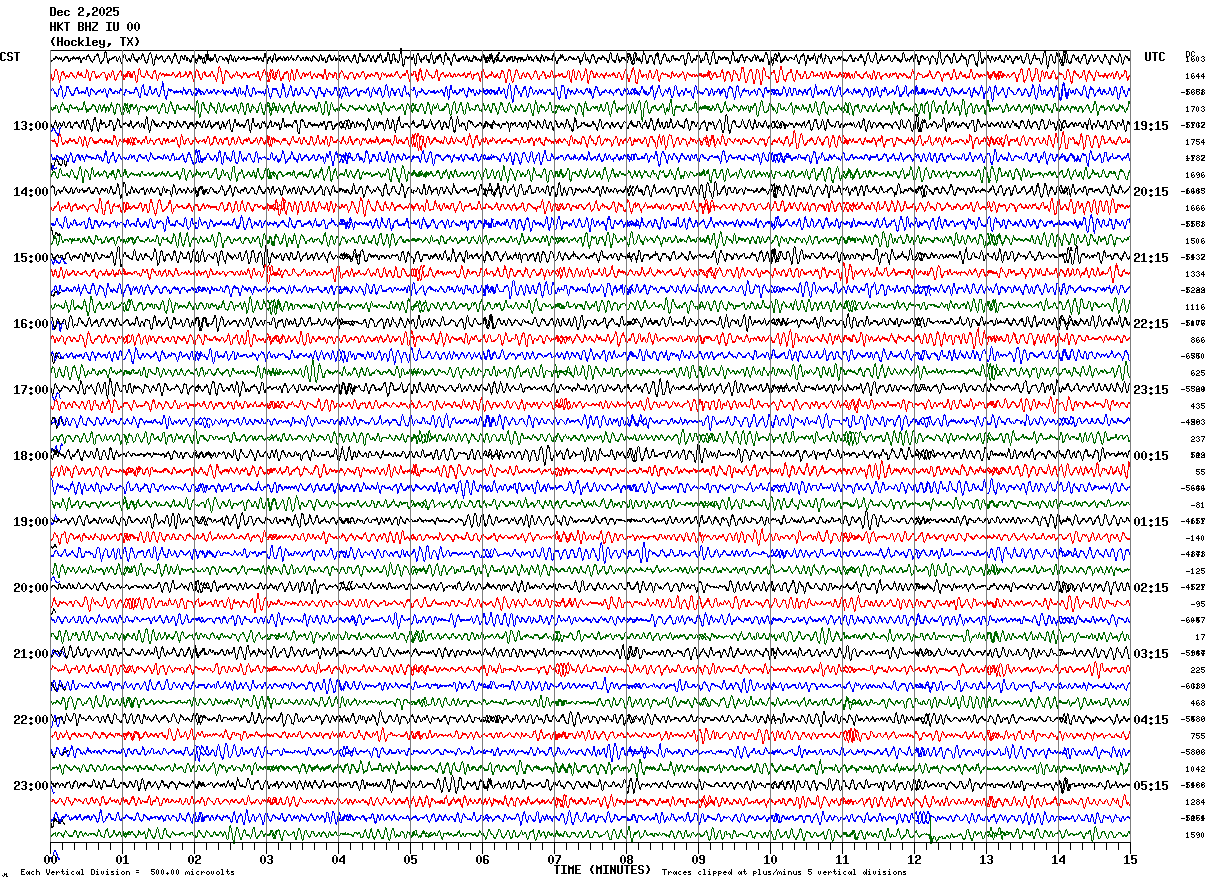The height and width of the screenshot is (886, 1210).
Task: Click the DC offset value 1334
Action: tap(1195, 274)
